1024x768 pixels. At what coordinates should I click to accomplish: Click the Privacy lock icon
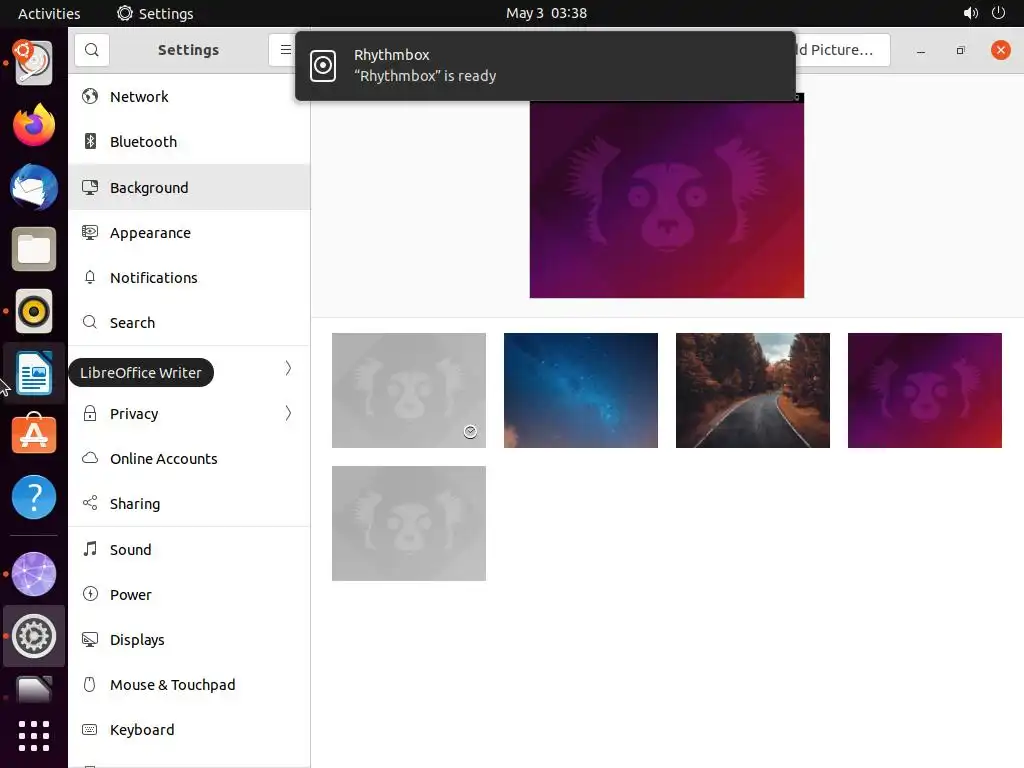point(90,413)
